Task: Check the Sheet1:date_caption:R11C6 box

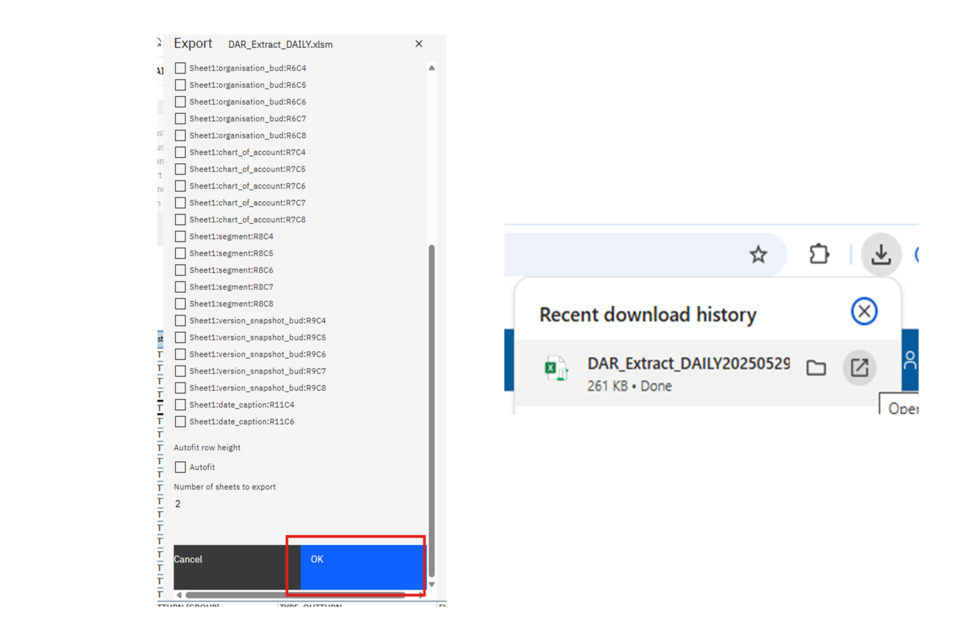Action: (181, 422)
